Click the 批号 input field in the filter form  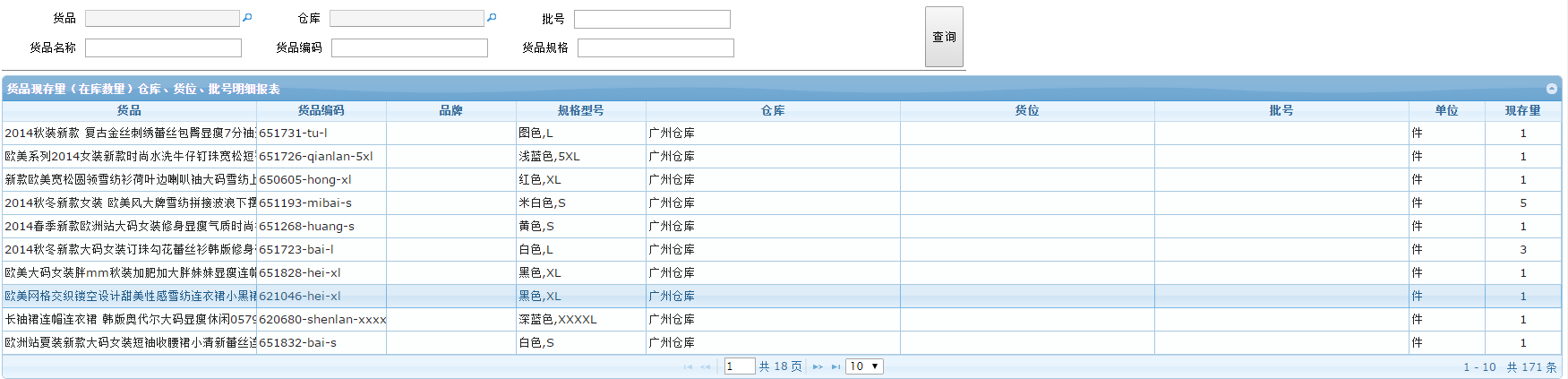pos(652,19)
